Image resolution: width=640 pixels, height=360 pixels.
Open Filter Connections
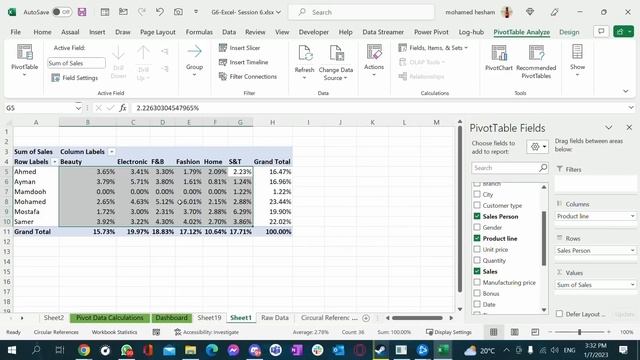(x=248, y=76)
